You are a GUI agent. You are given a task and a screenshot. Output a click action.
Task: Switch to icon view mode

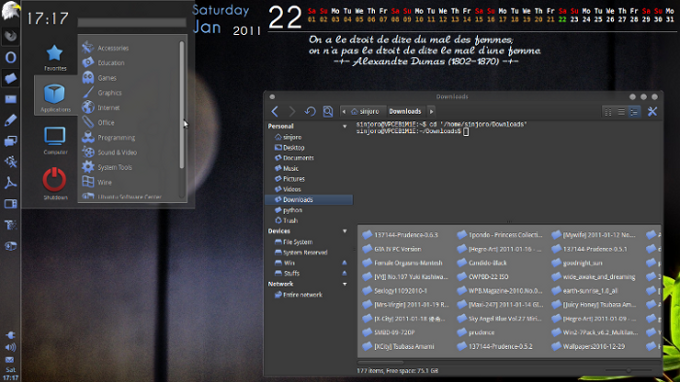click(608, 112)
